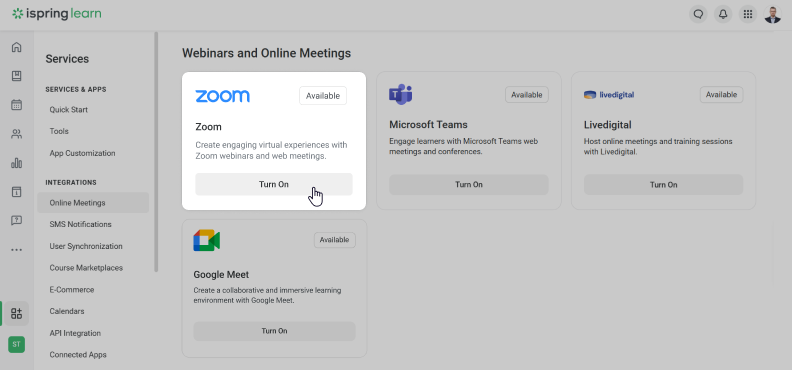The height and width of the screenshot is (370, 792).
Task: Go to Home via house sidebar icon
Action: tap(17, 47)
